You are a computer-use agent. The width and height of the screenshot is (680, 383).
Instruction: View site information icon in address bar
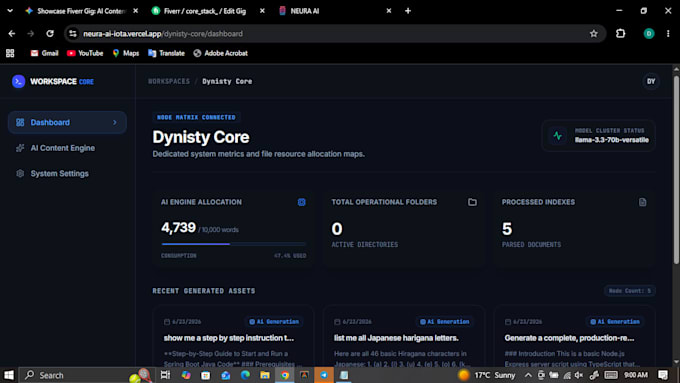coord(73,33)
